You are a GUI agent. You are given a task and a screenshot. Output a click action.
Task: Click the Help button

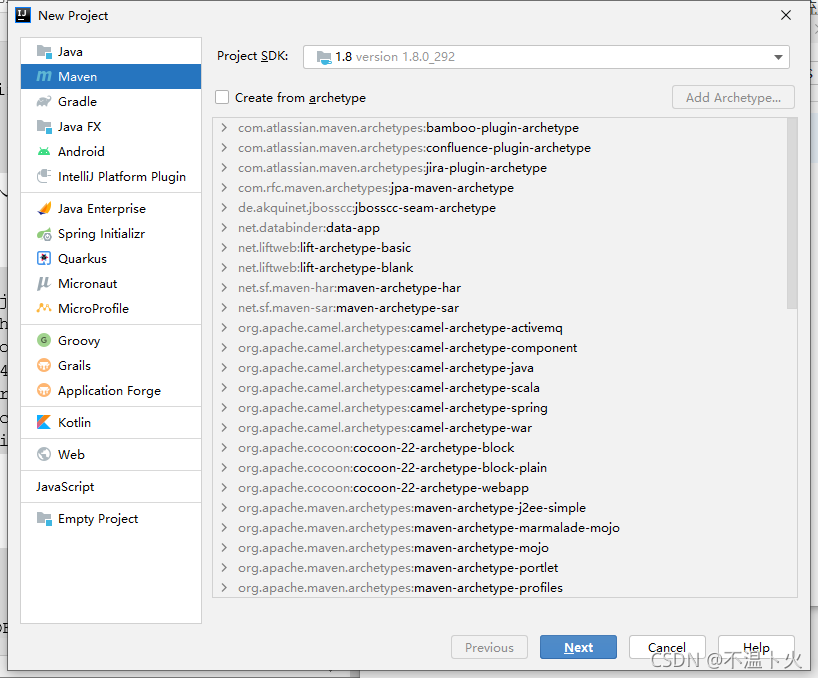point(756,647)
